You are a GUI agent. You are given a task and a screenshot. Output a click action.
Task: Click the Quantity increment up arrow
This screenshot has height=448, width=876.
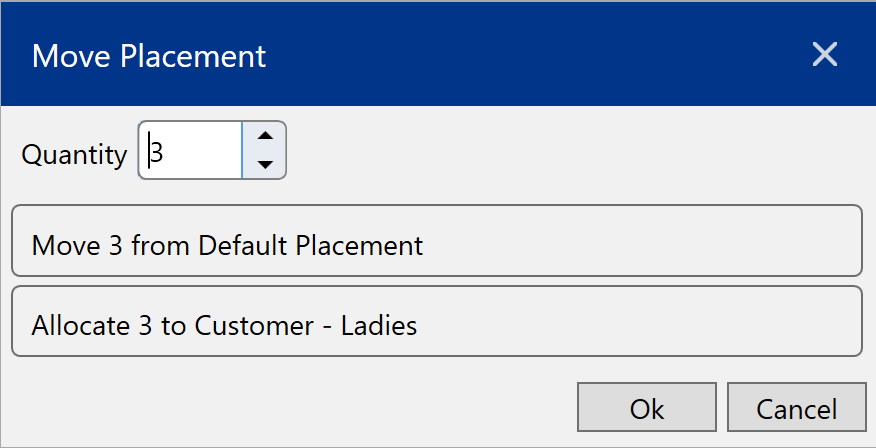tap(265, 137)
